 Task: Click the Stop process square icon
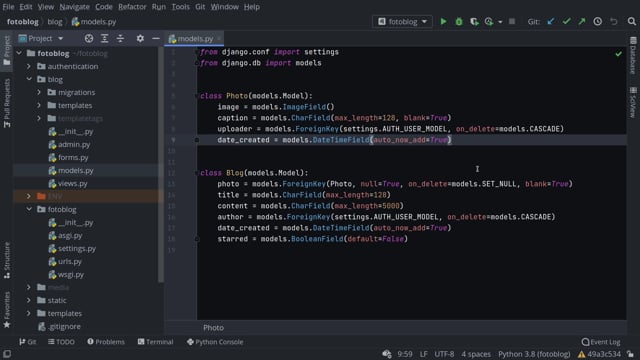[x=512, y=21]
